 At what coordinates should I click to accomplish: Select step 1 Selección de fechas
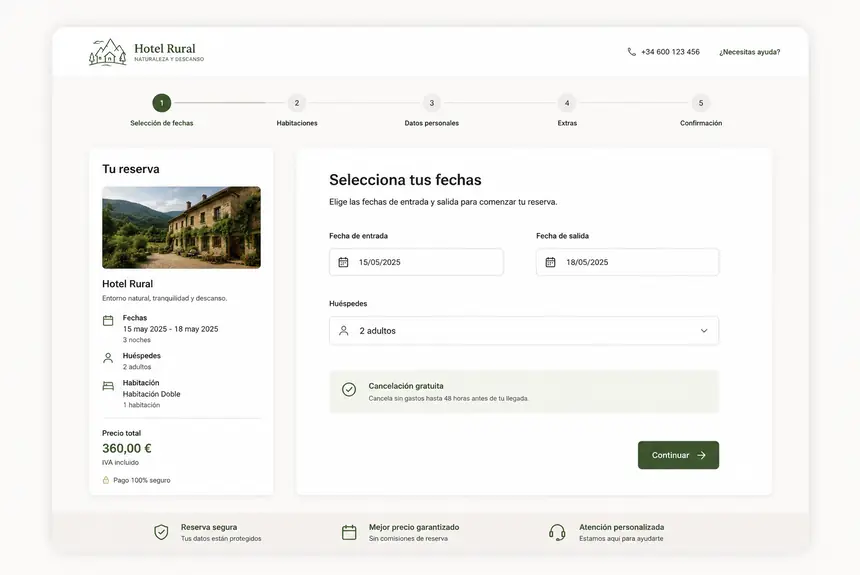coord(162,103)
